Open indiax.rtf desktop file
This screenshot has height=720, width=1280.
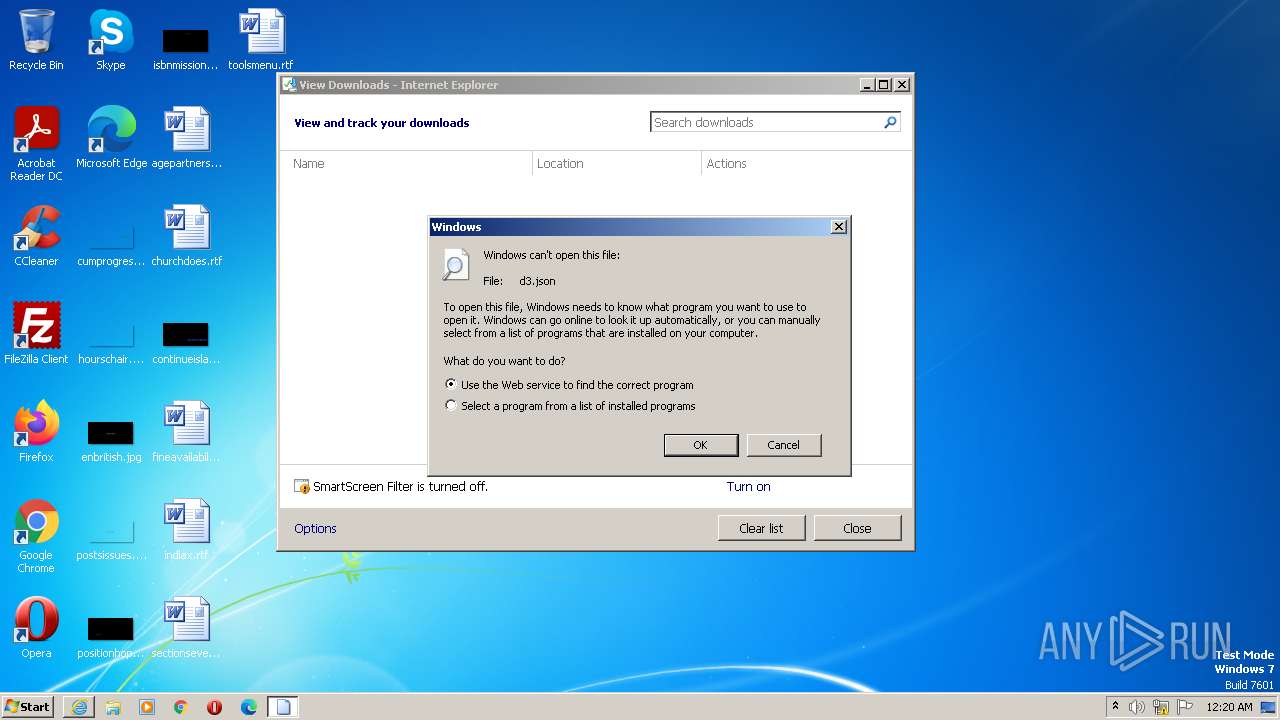click(x=186, y=530)
